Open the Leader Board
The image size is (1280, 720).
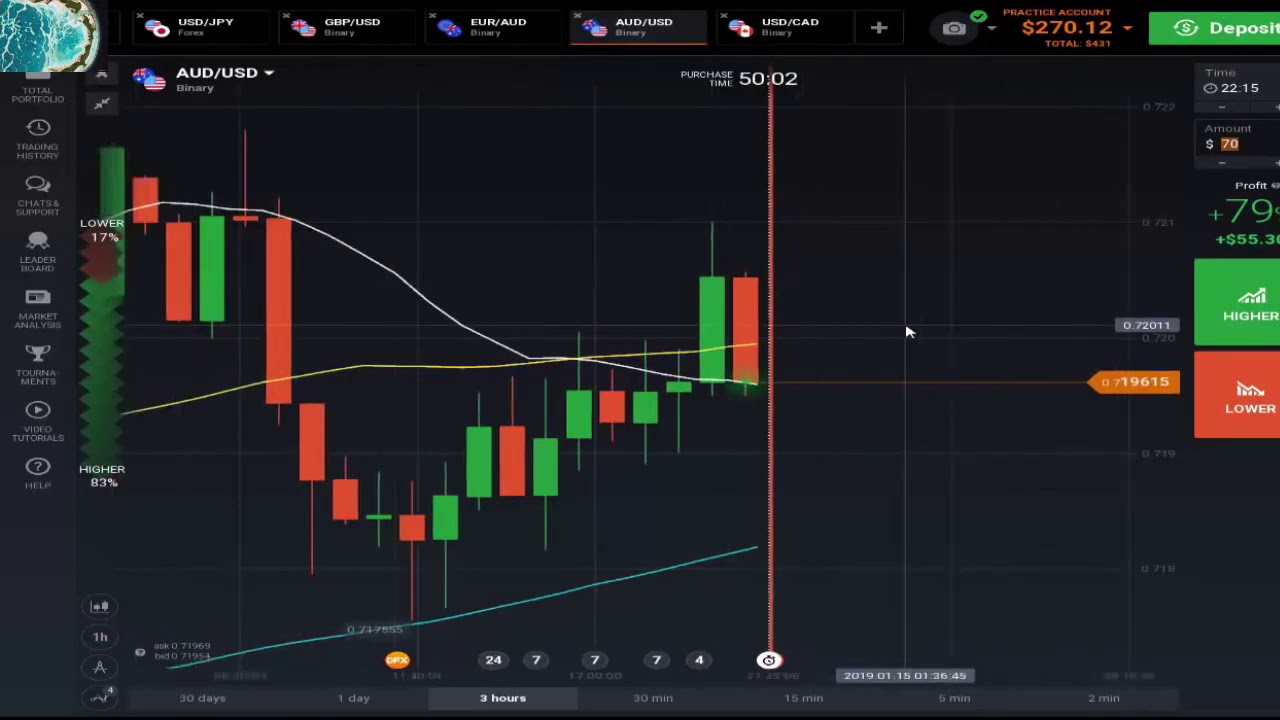tap(38, 252)
